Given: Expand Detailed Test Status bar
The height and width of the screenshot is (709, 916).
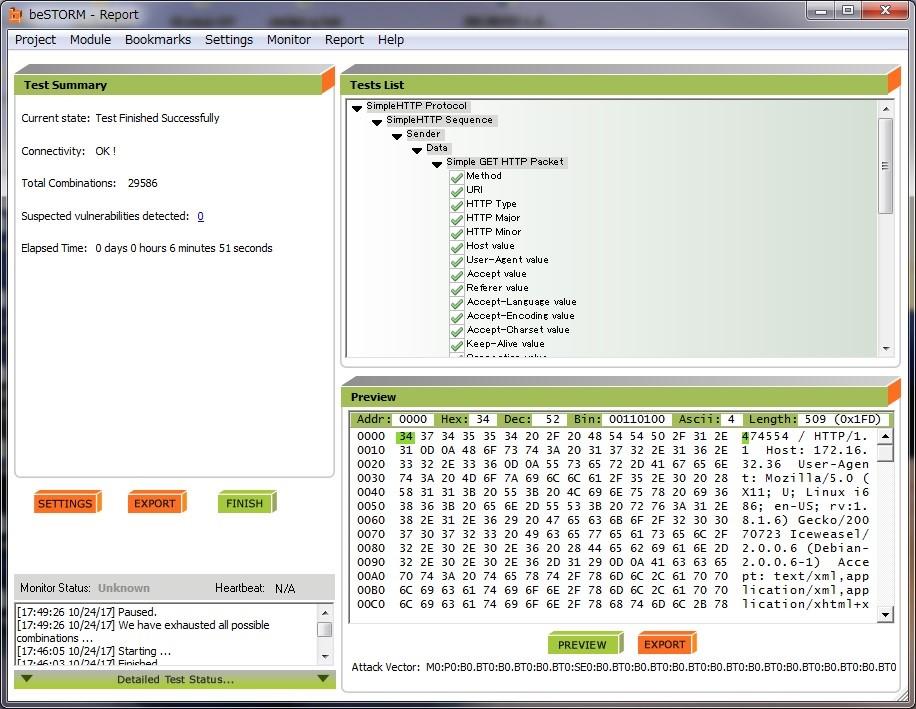Looking at the screenshot, I should pos(175,679).
